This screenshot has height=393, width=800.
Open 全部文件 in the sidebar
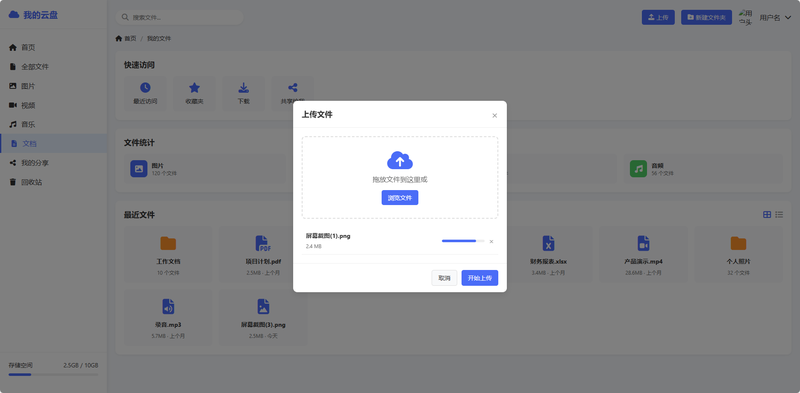coord(54,67)
